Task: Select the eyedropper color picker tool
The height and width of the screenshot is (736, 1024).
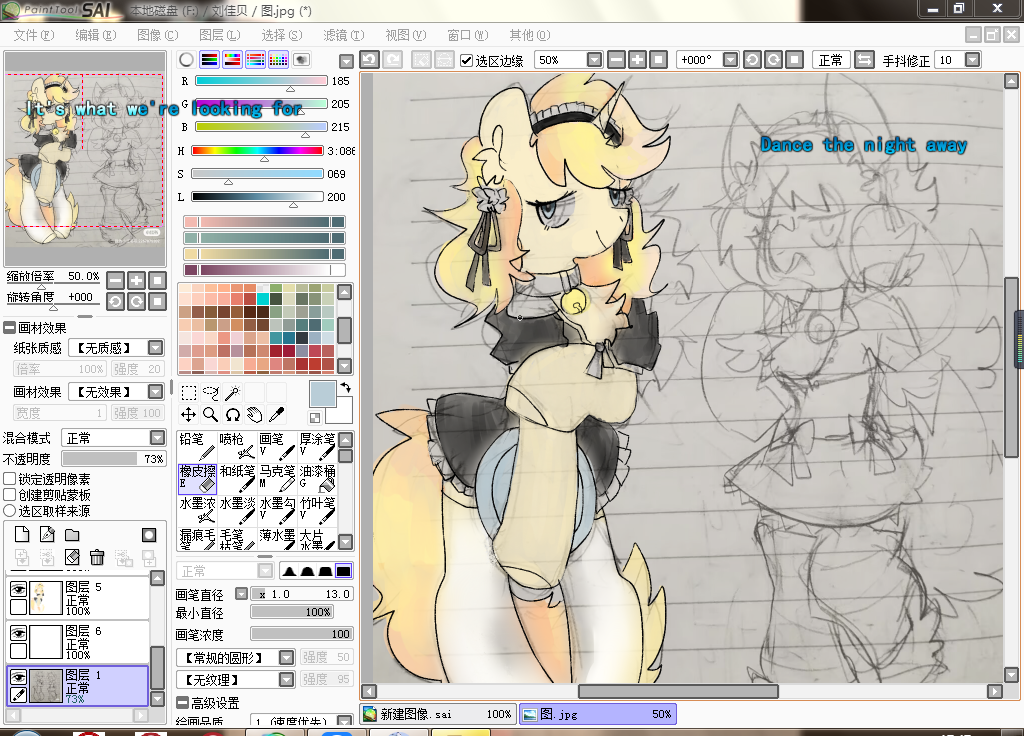Action: click(276, 415)
